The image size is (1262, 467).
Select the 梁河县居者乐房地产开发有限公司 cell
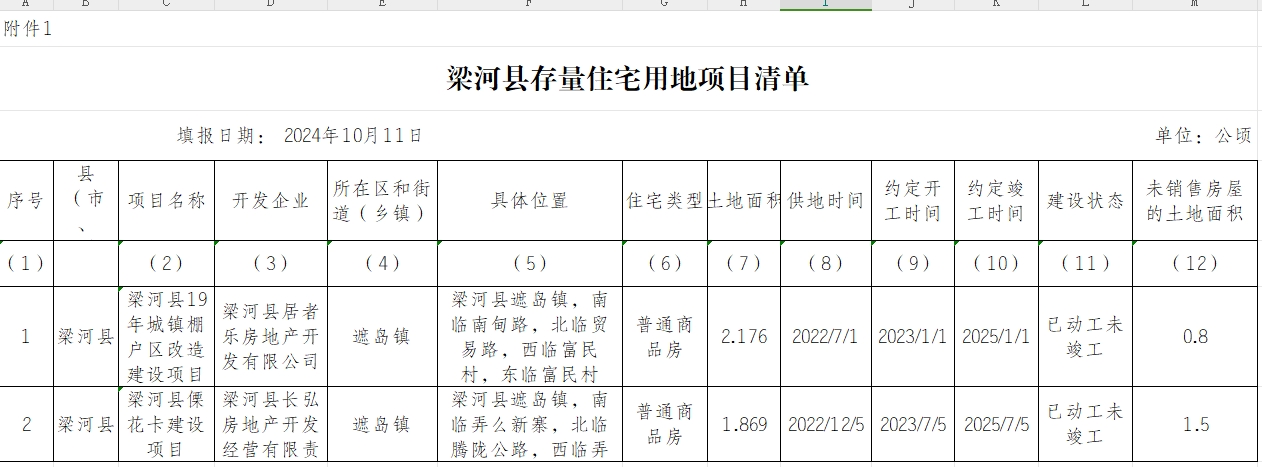[271, 336]
